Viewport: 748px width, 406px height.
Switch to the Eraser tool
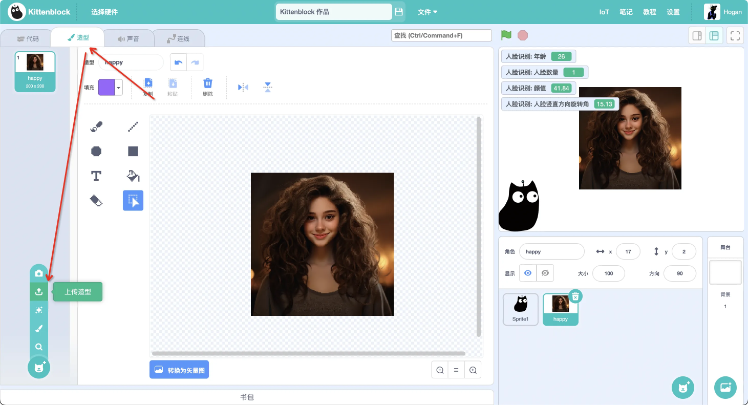tap(97, 201)
